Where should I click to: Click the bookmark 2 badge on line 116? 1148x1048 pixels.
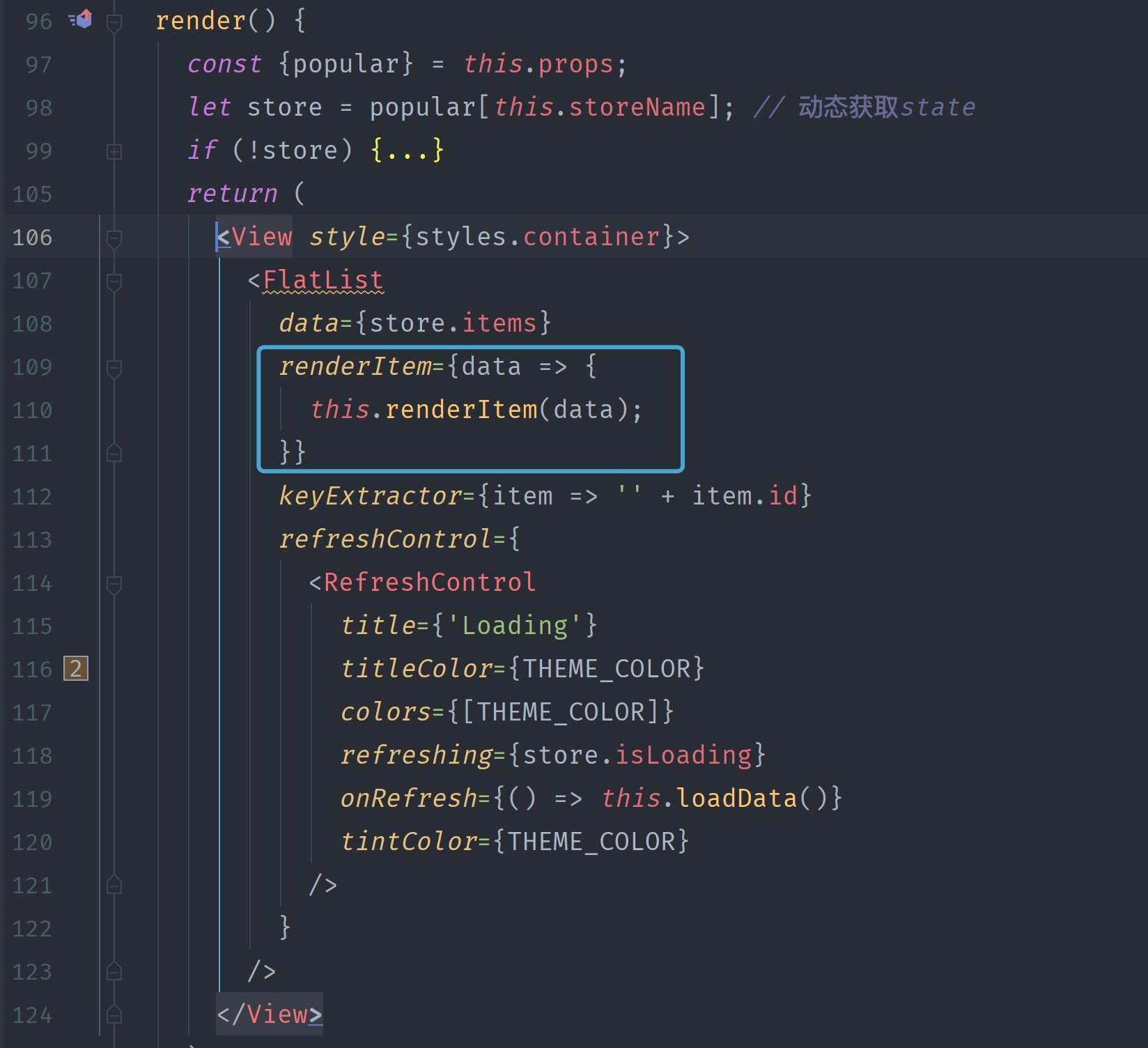coord(76,669)
